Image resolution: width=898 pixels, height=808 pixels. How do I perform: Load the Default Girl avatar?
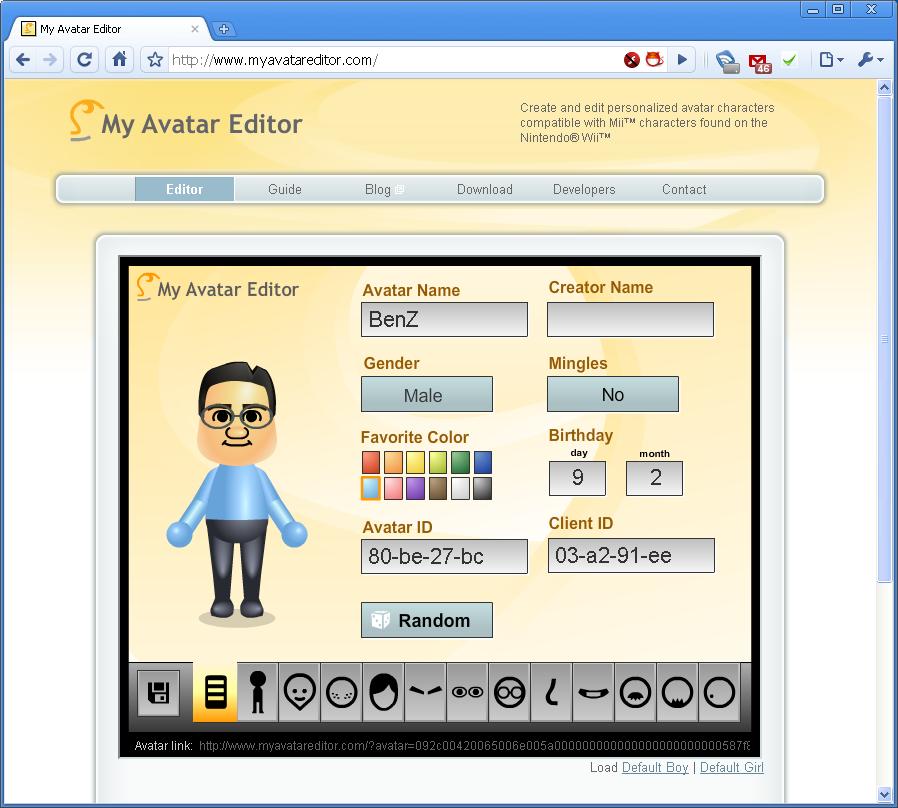[x=731, y=767]
